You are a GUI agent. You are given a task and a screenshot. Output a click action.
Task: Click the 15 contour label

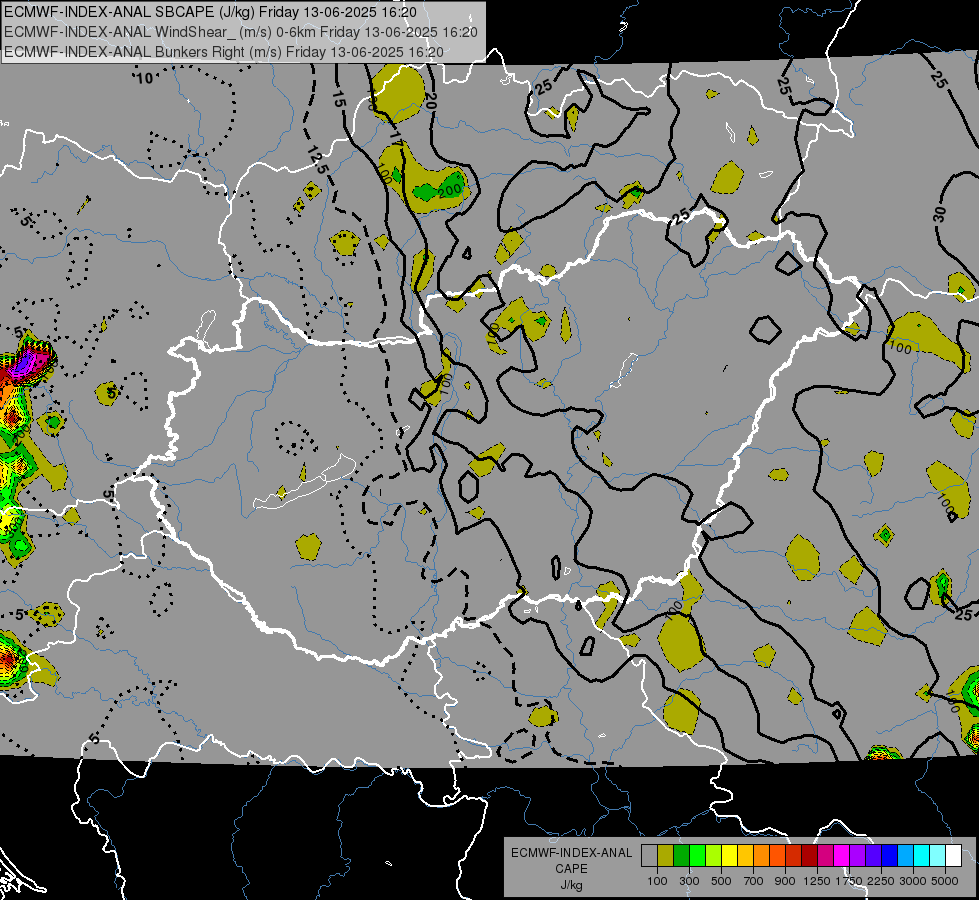pos(338,99)
